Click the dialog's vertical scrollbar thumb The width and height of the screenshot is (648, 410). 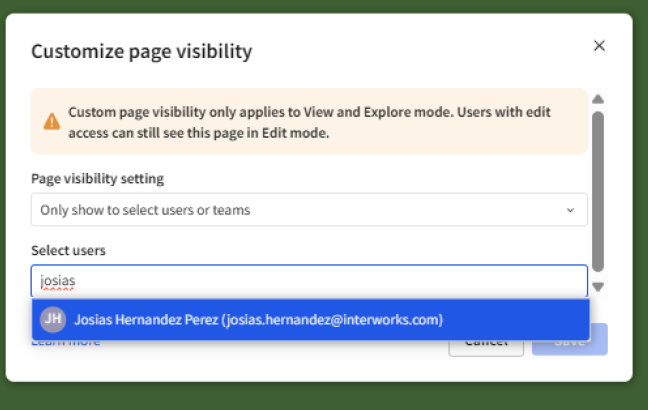point(598,190)
